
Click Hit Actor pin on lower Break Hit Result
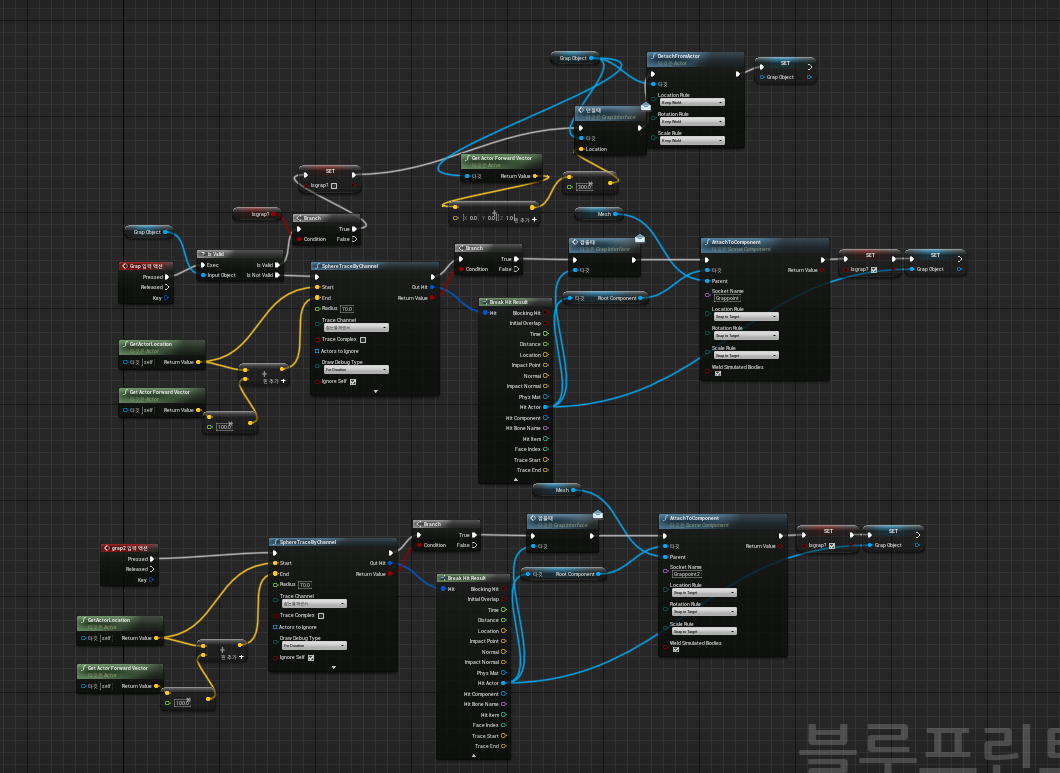(x=504, y=683)
